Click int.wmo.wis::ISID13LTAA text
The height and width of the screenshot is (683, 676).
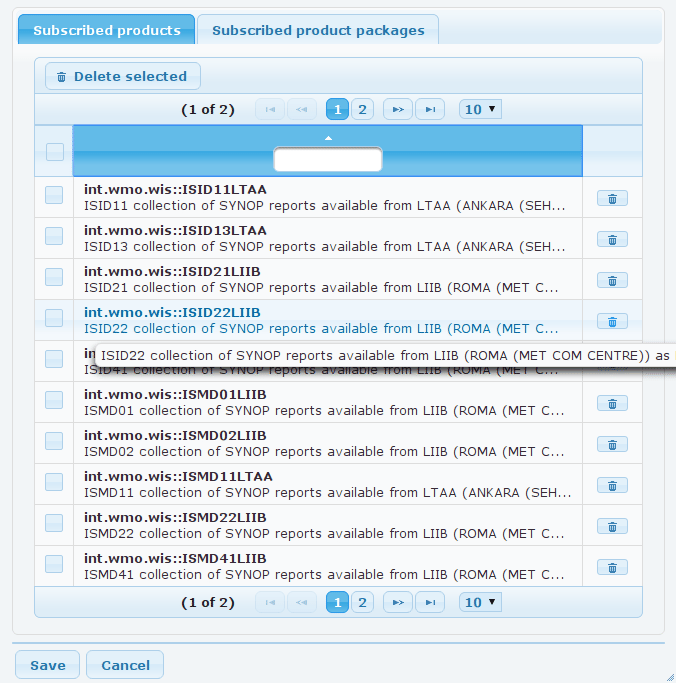pyautogui.click(x=175, y=230)
